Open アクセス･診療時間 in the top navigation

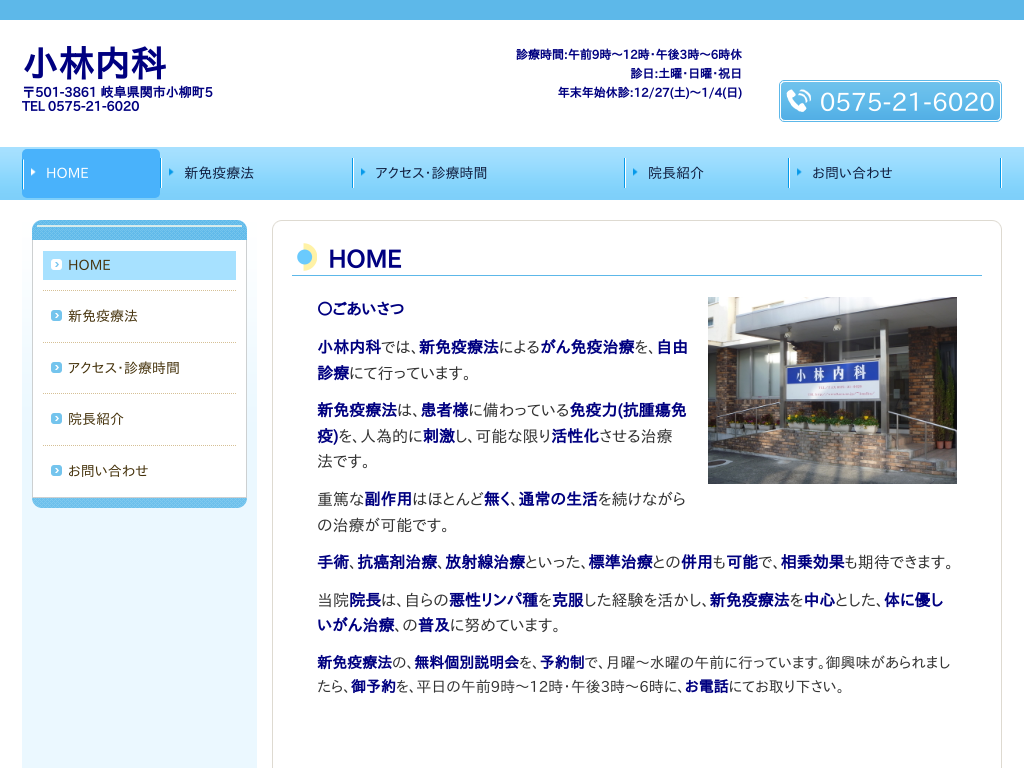point(430,173)
